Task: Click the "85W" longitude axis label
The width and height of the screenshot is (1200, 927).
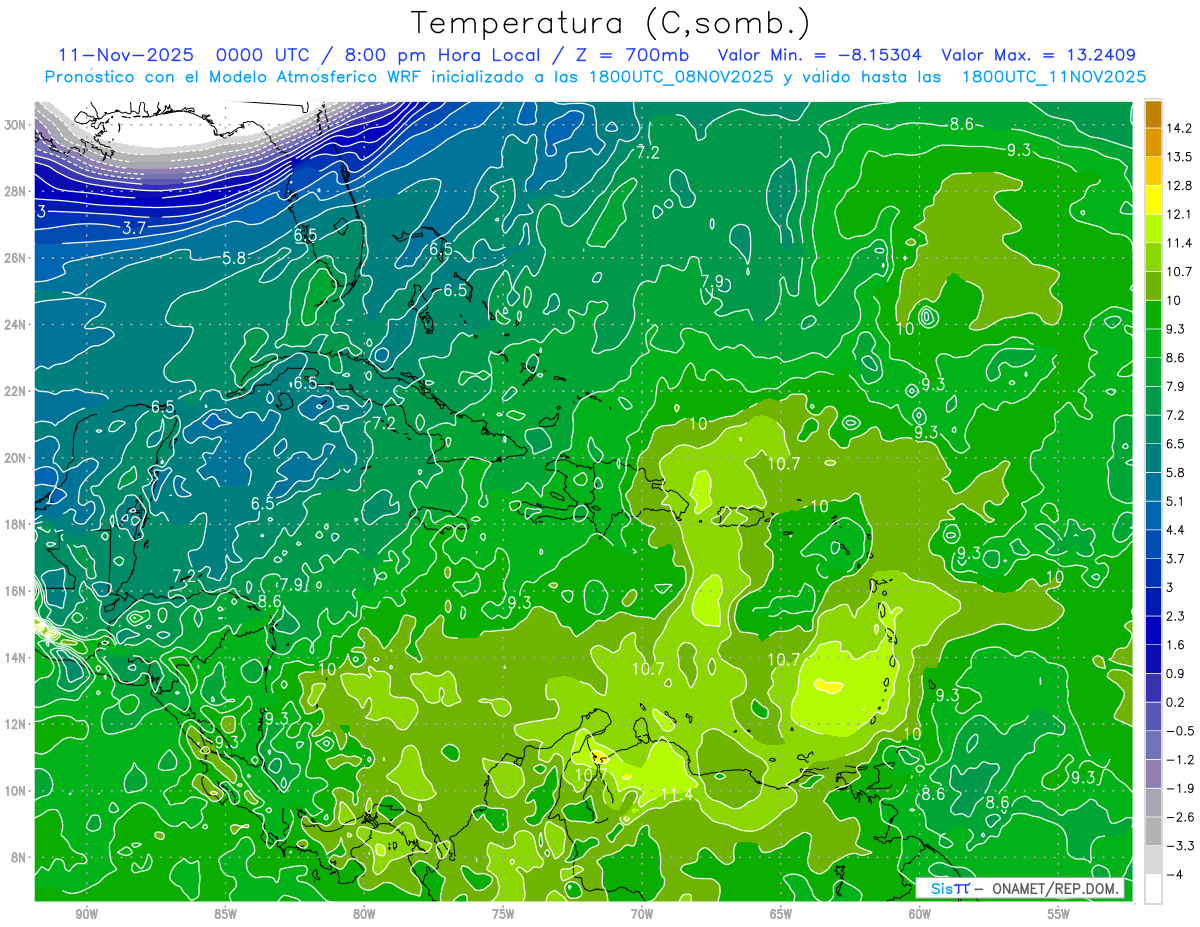Action: 225,915
